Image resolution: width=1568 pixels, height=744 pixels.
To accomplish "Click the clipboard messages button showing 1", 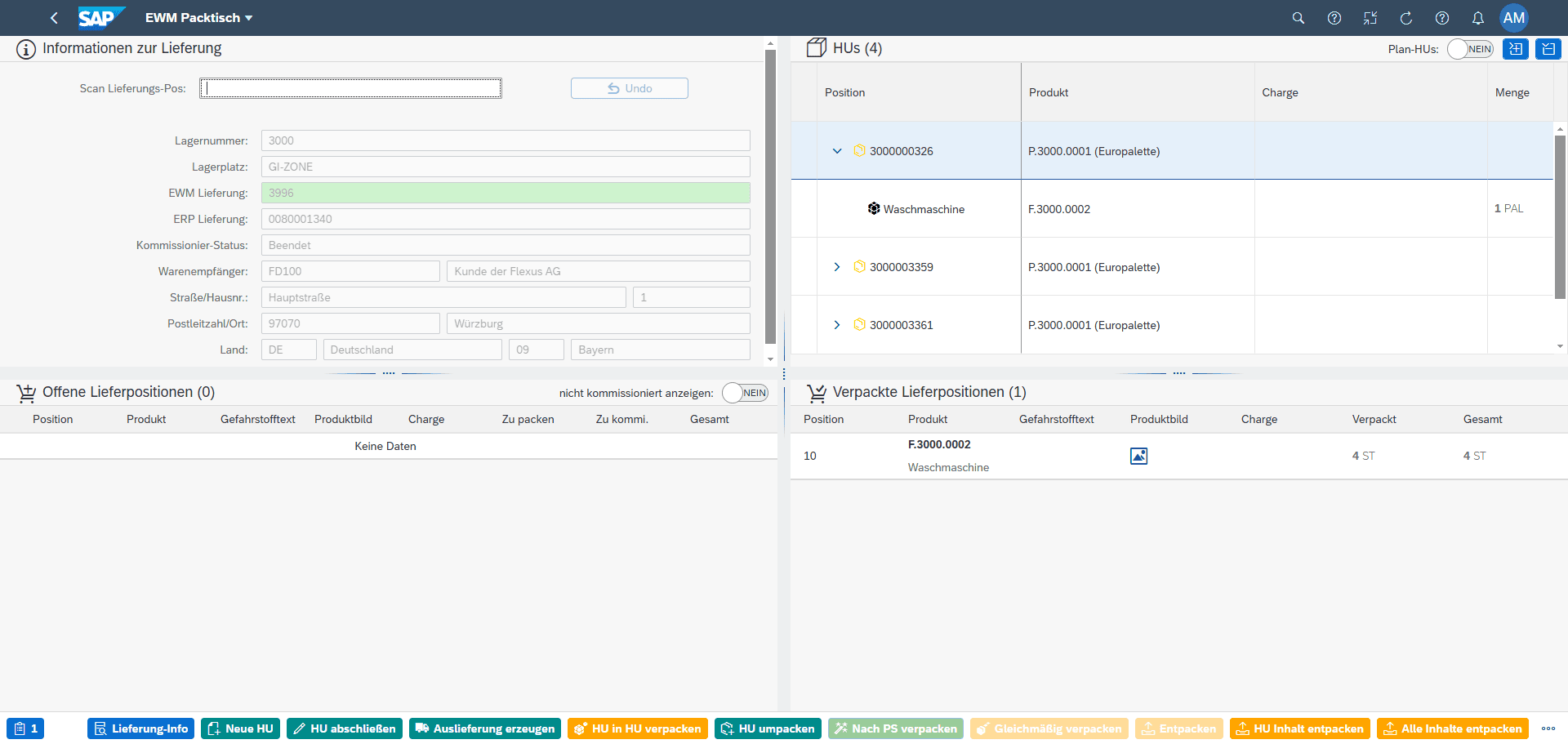I will pyautogui.click(x=25, y=728).
